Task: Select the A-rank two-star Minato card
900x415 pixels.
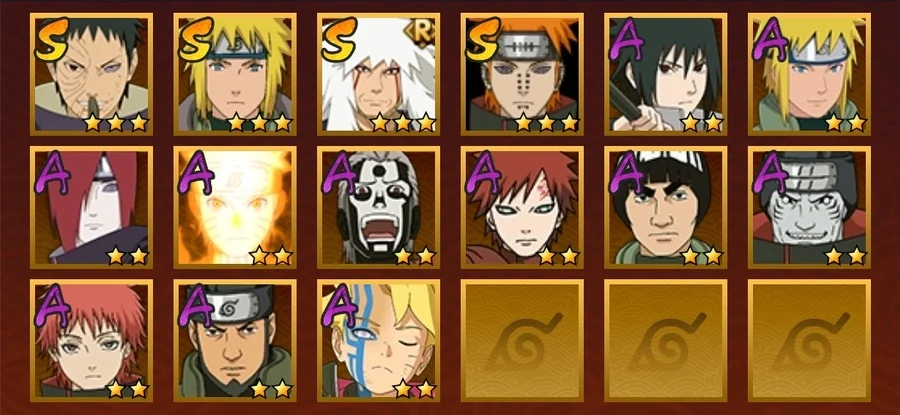Action: point(809,74)
